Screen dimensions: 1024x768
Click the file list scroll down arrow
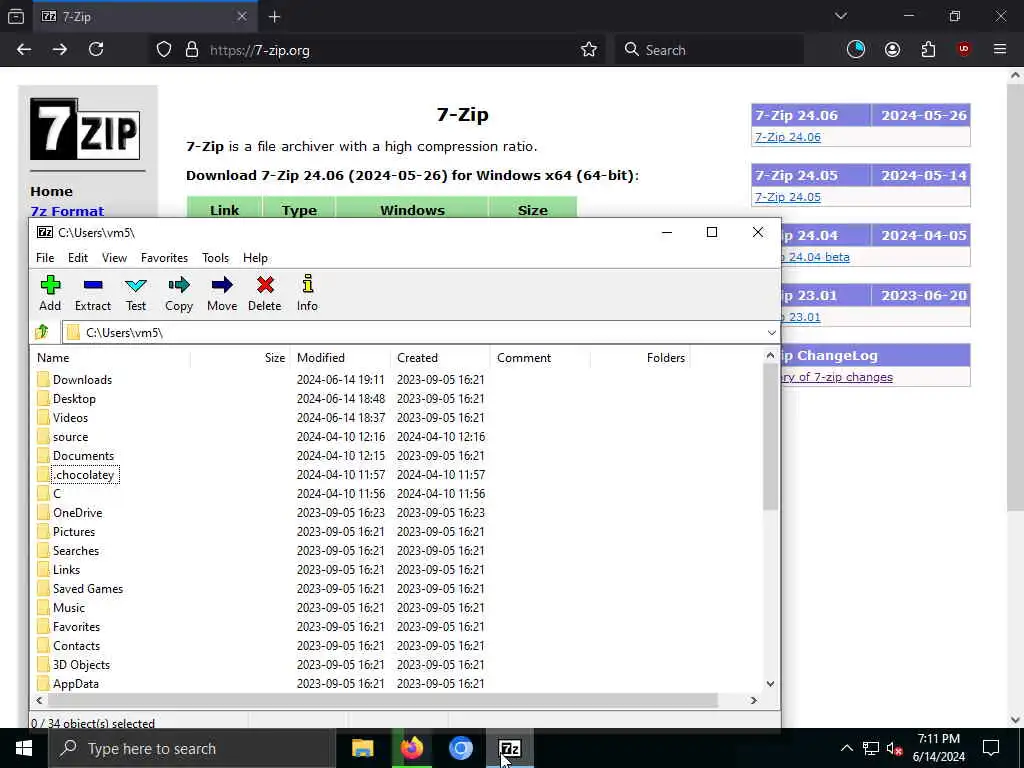(x=771, y=684)
